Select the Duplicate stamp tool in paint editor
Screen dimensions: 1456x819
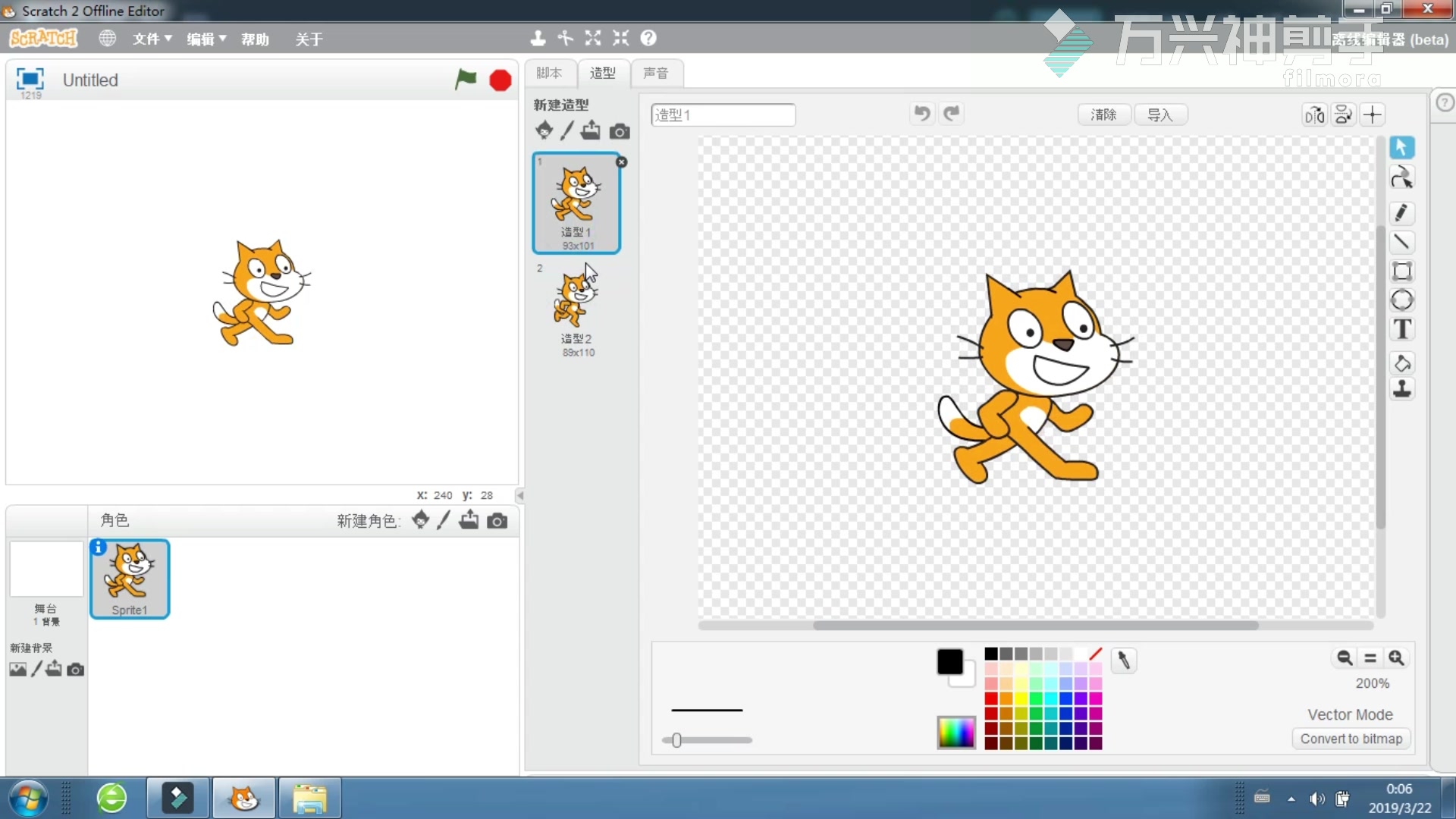point(1401,390)
